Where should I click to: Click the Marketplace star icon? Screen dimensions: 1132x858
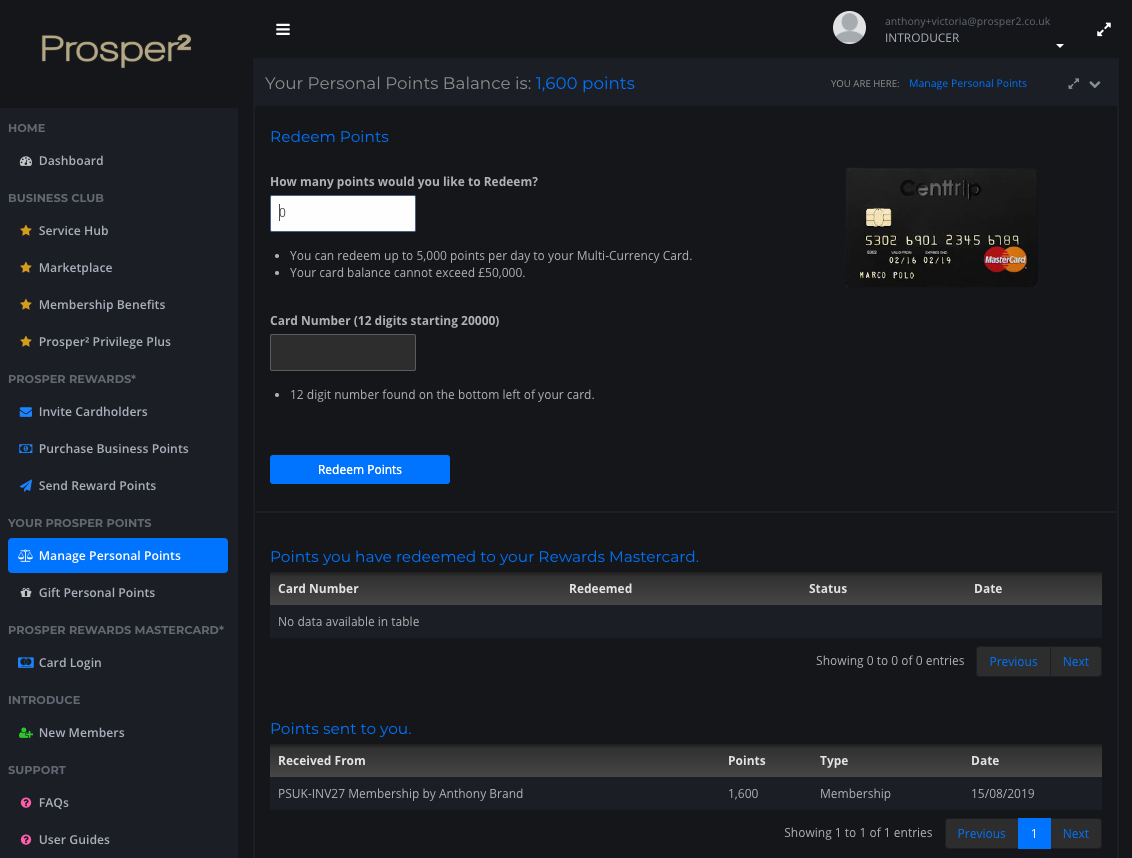coord(26,267)
